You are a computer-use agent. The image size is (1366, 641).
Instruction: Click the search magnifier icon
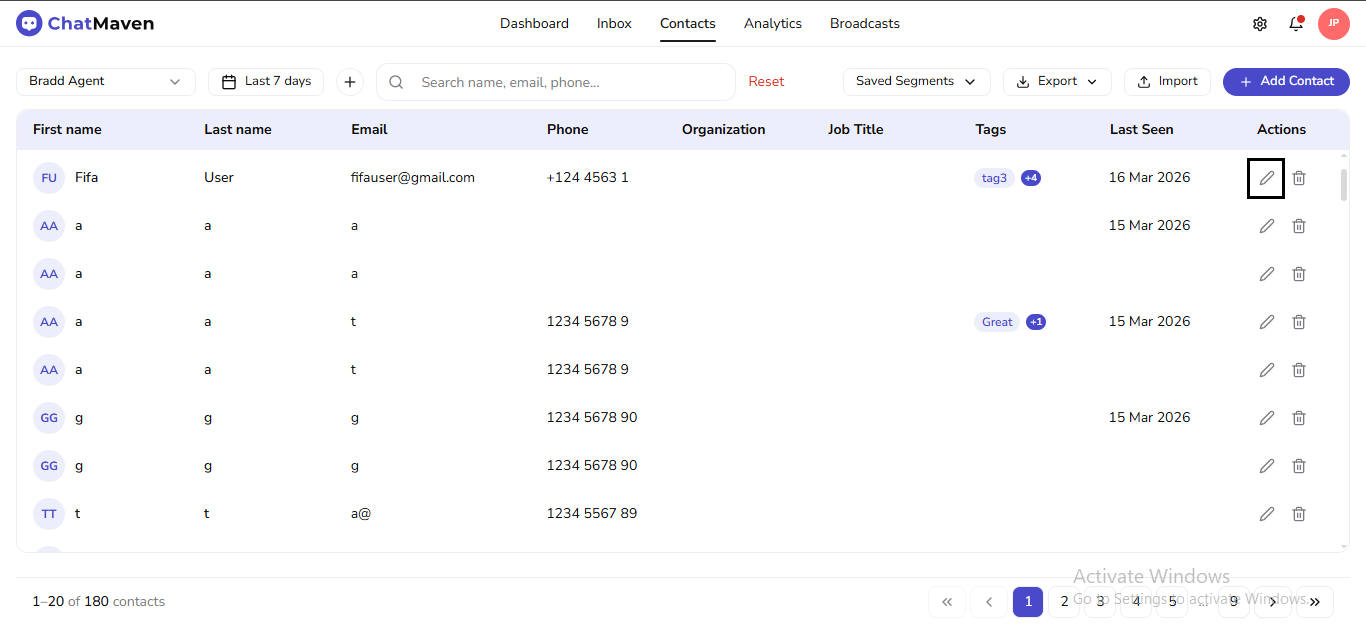(396, 82)
